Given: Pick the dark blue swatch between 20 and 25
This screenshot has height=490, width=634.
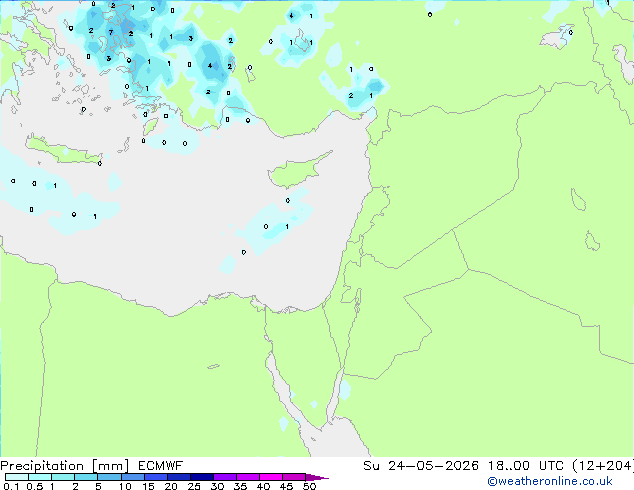Looking at the screenshot, I should coord(179,477).
